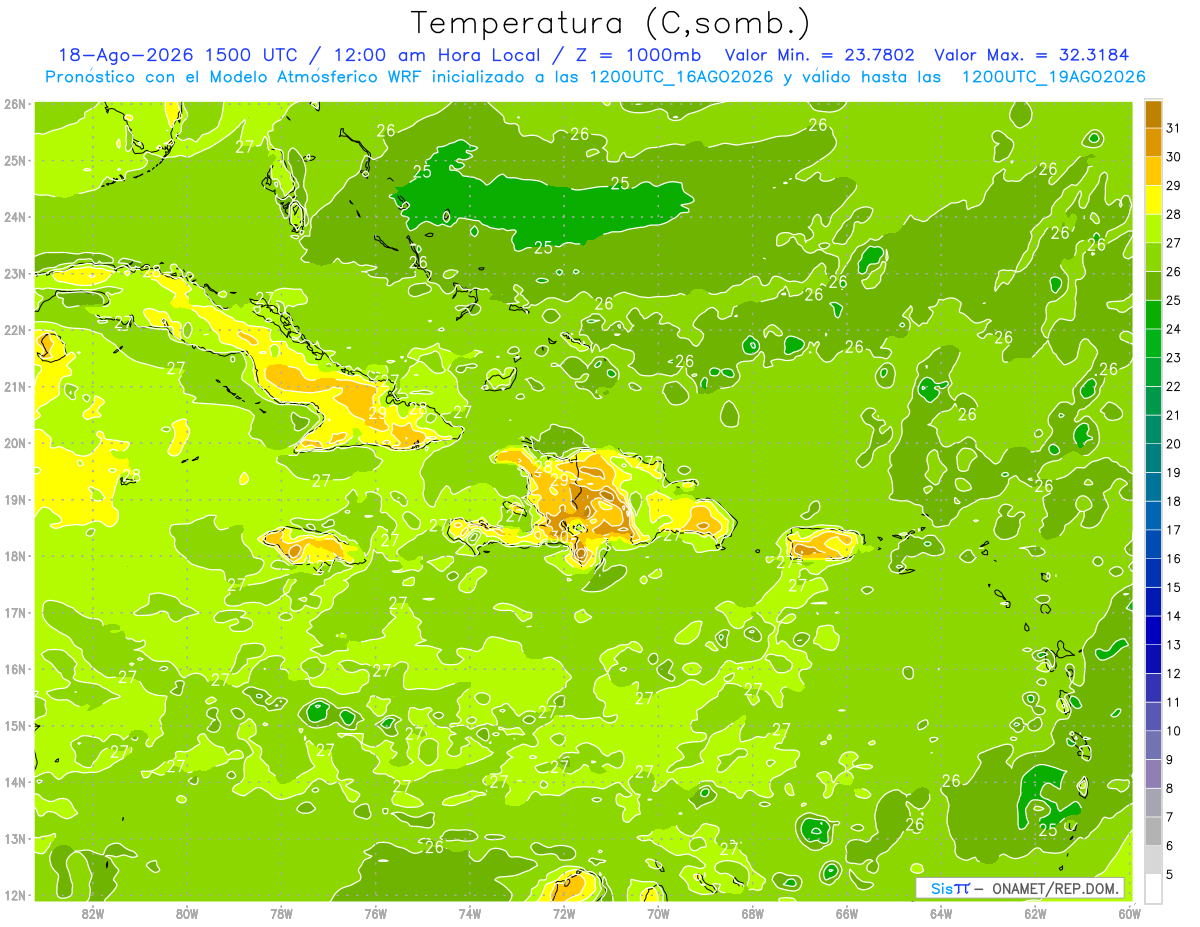The width and height of the screenshot is (1200, 927).
Task: Click the 76W longitude axis label
Action: 375,913
